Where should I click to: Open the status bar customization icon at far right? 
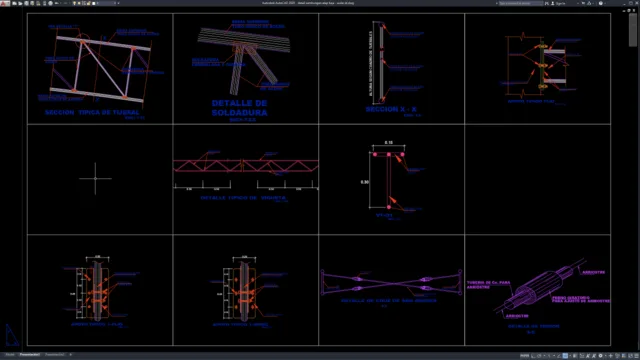tap(637, 356)
